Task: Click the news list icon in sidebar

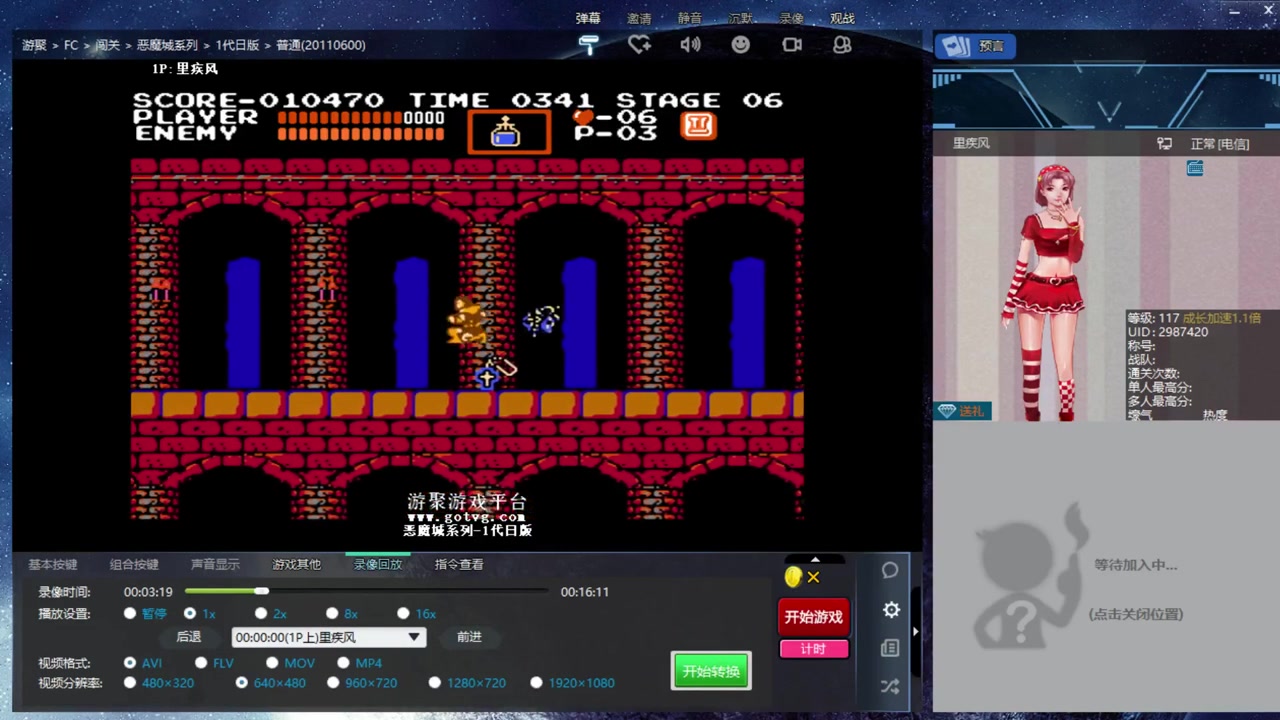Action: pos(890,648)
